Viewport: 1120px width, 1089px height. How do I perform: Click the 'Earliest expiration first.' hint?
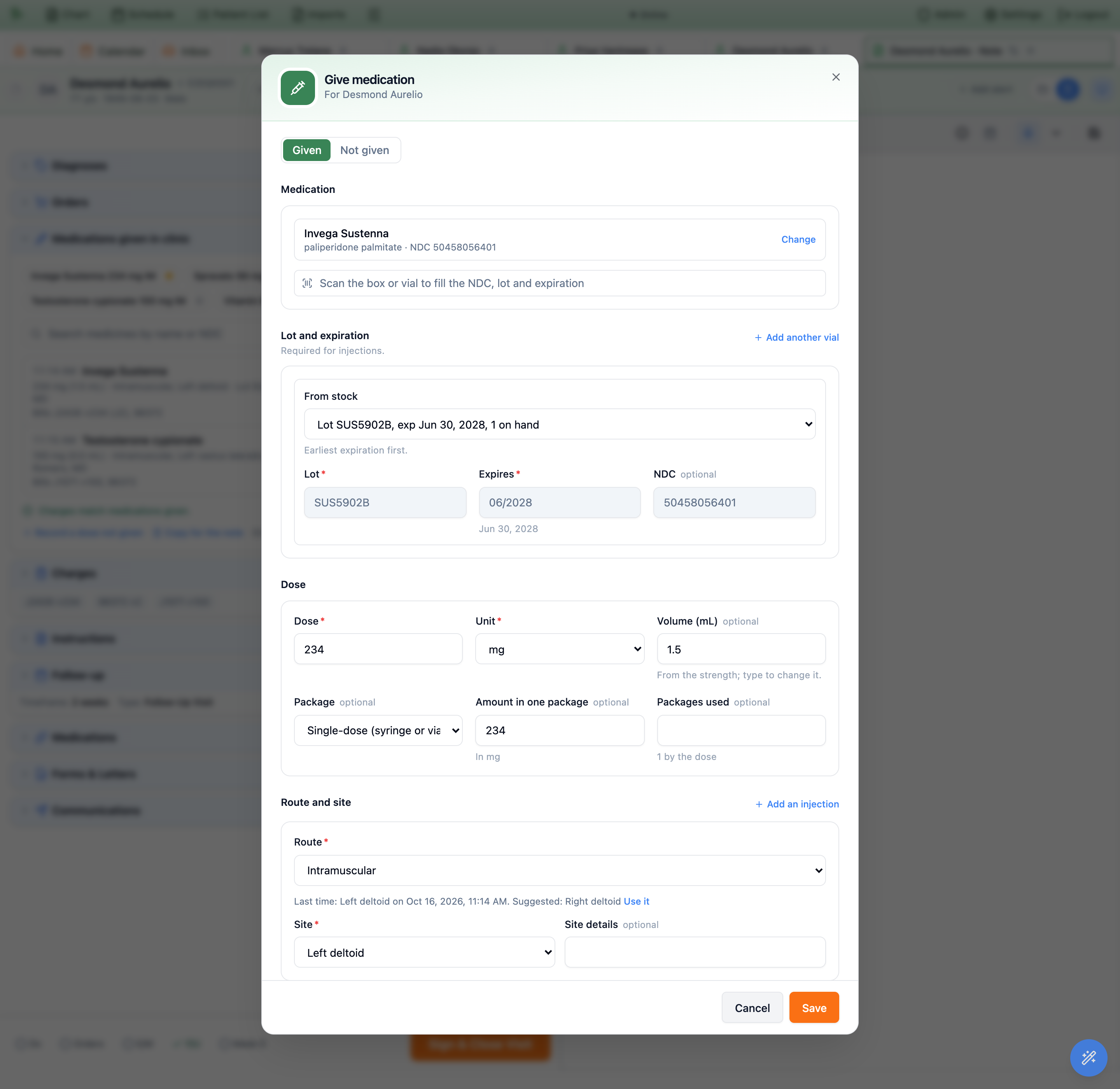click(x=356, y=450)
